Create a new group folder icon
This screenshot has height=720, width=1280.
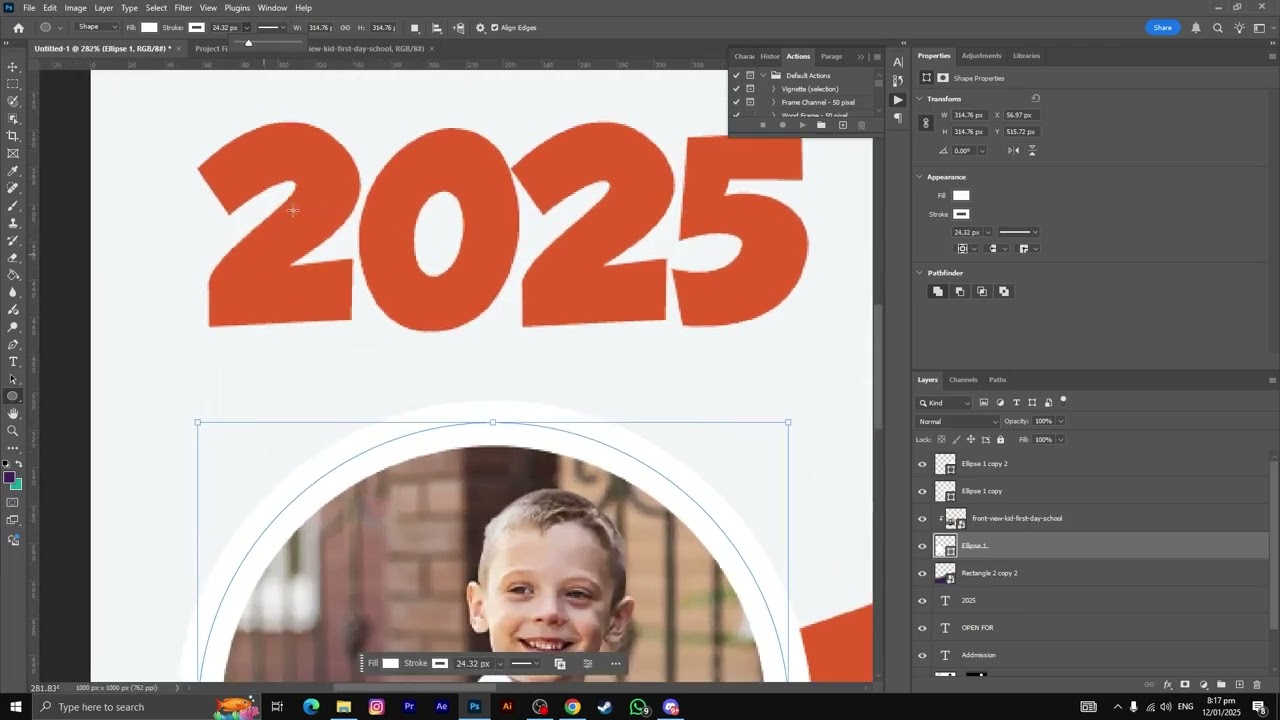coord(1221,685)
